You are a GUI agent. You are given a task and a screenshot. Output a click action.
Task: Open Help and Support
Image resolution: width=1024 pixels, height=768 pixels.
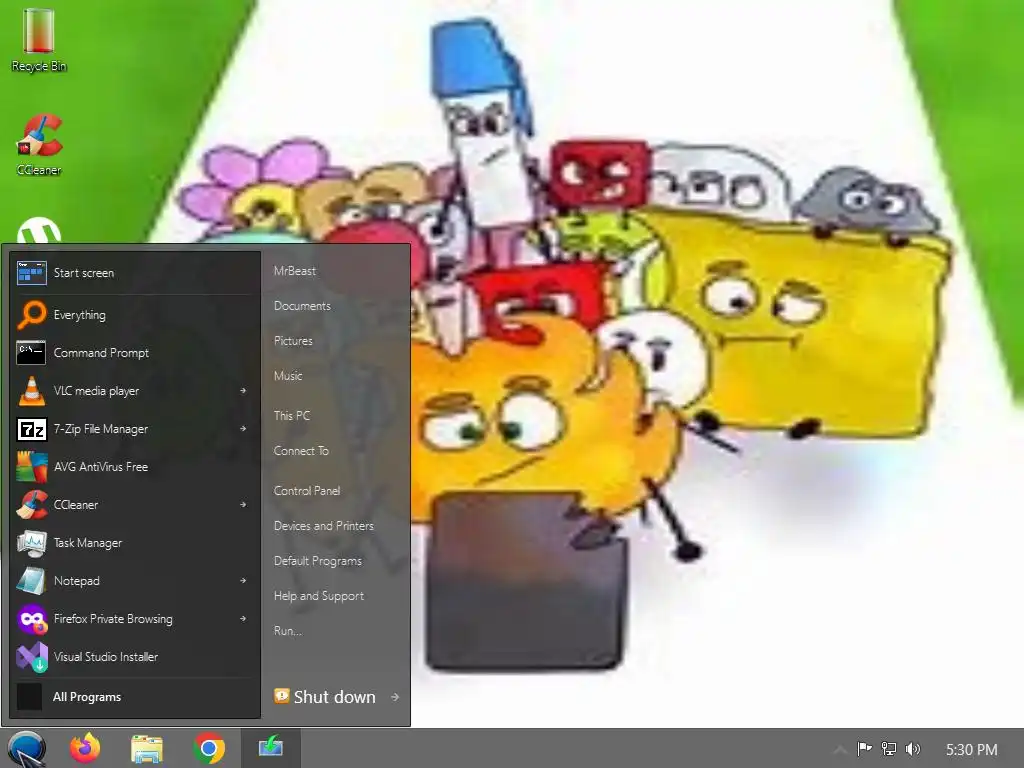click(319, 596)
